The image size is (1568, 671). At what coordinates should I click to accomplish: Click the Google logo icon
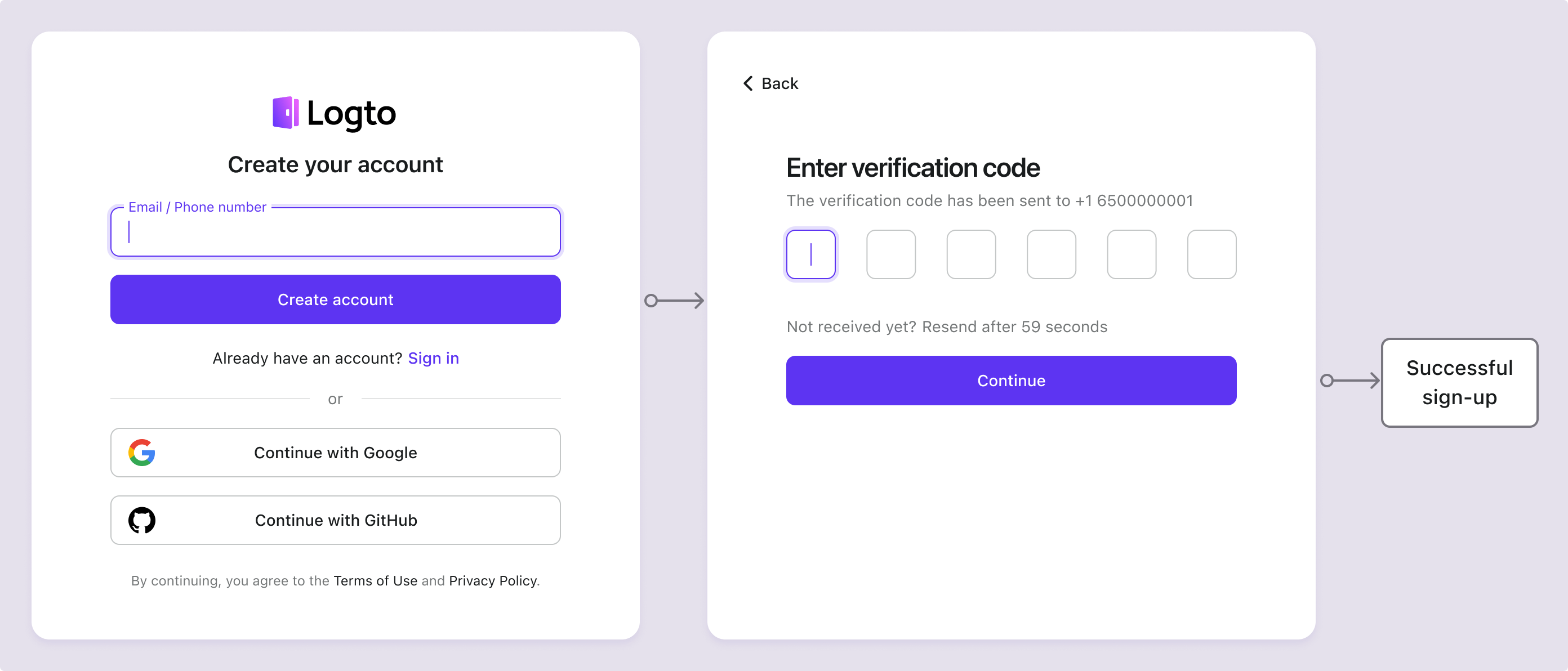tap(141, 452)
